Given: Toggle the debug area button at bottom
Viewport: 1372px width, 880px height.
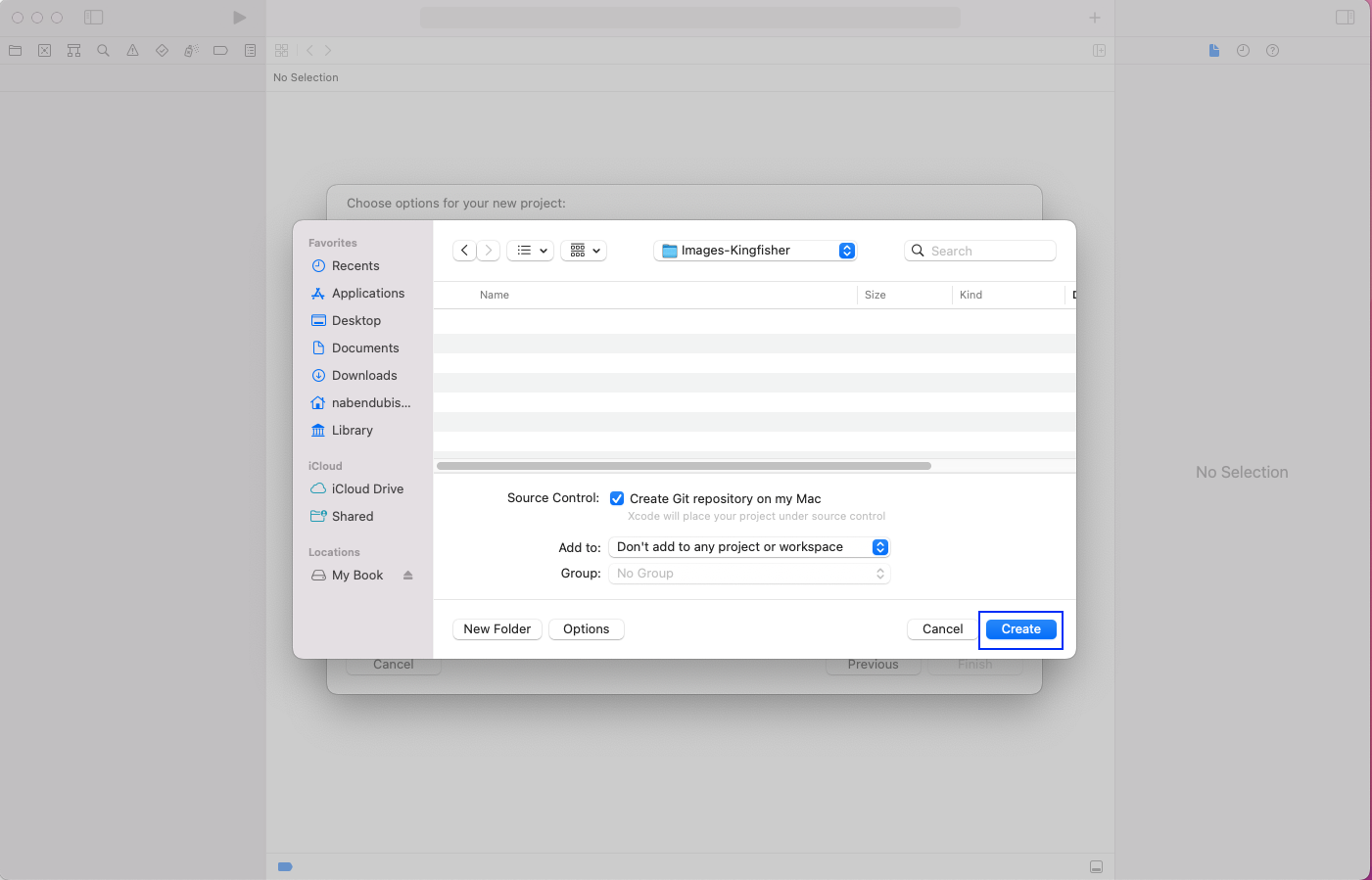Looking at the screenshot, I should click(x=1096, y=867).
